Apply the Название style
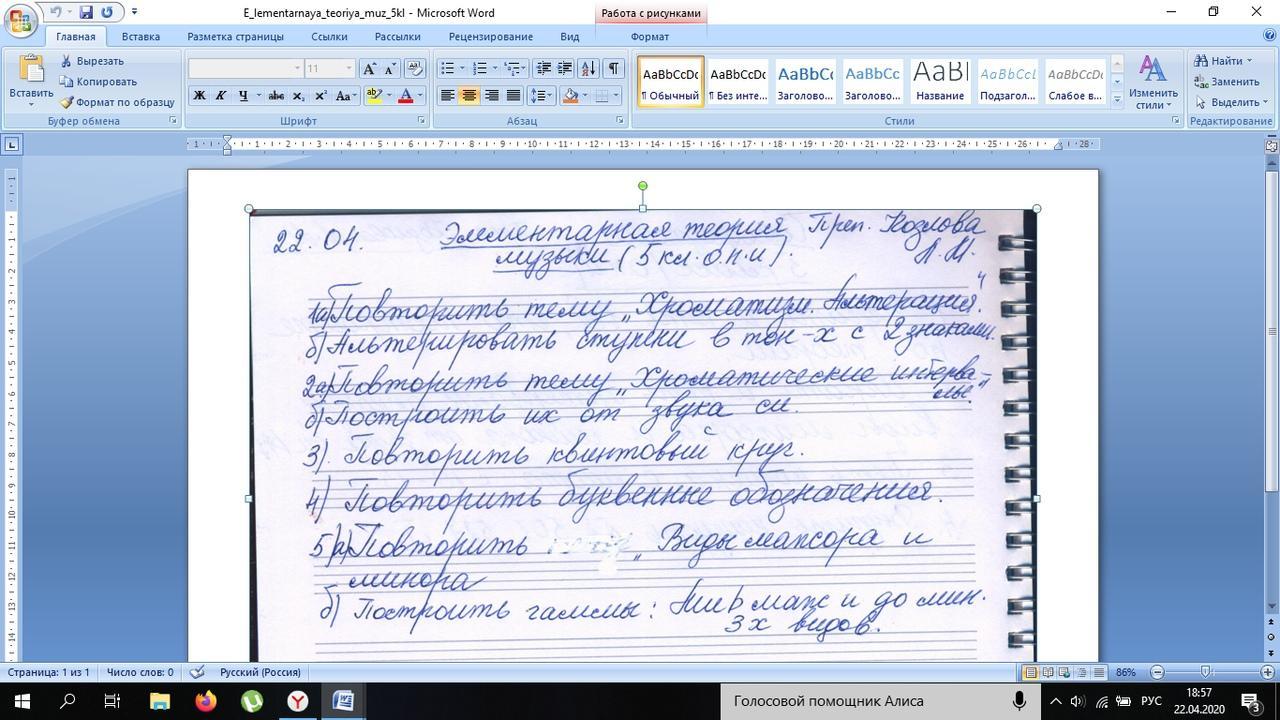 tap(940, 81)
